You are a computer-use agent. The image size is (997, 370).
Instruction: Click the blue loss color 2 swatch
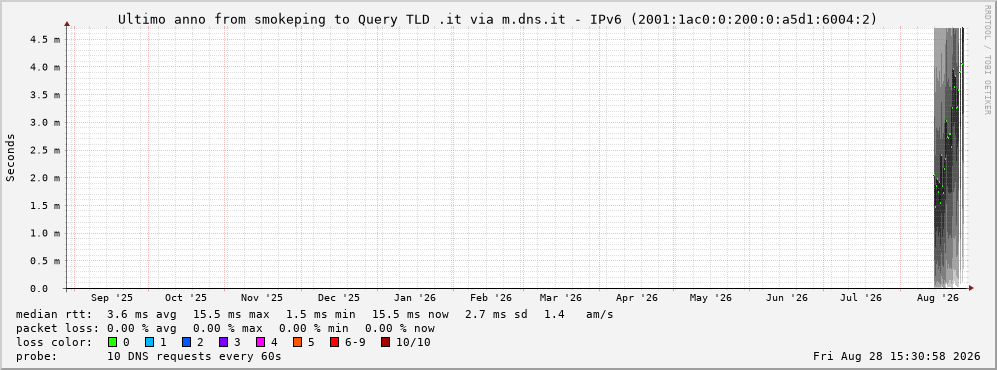click(186, 343)
